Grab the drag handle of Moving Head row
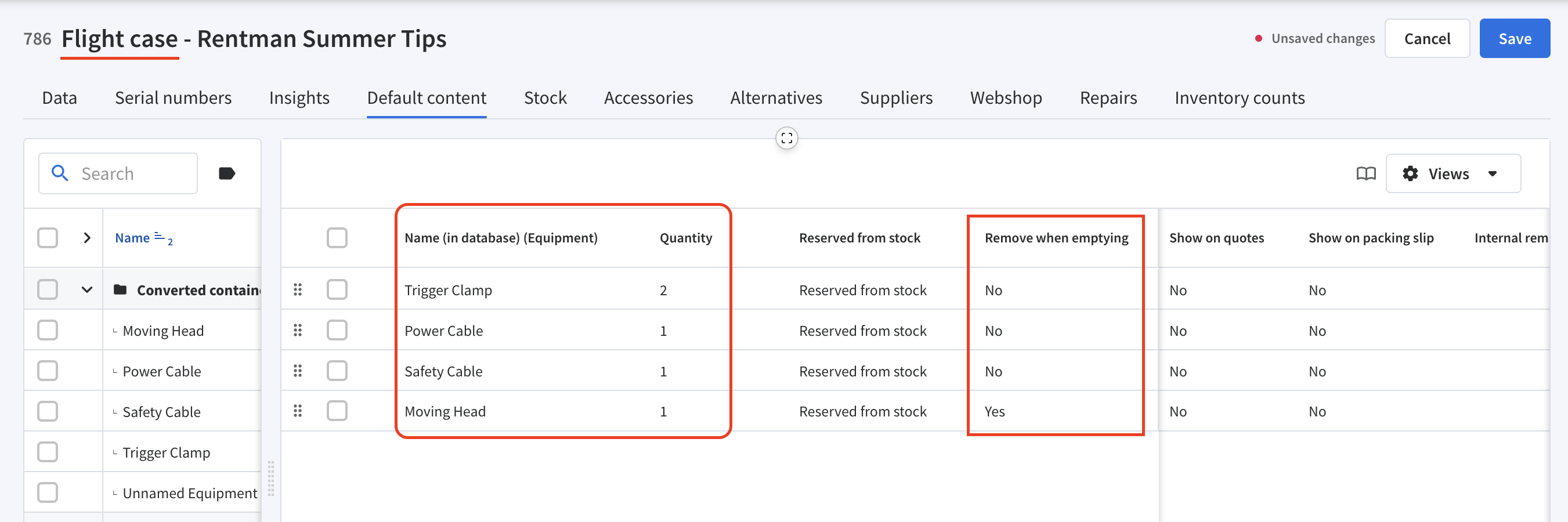This screenshot has height=522, width=1568. [x=298, y=411]
